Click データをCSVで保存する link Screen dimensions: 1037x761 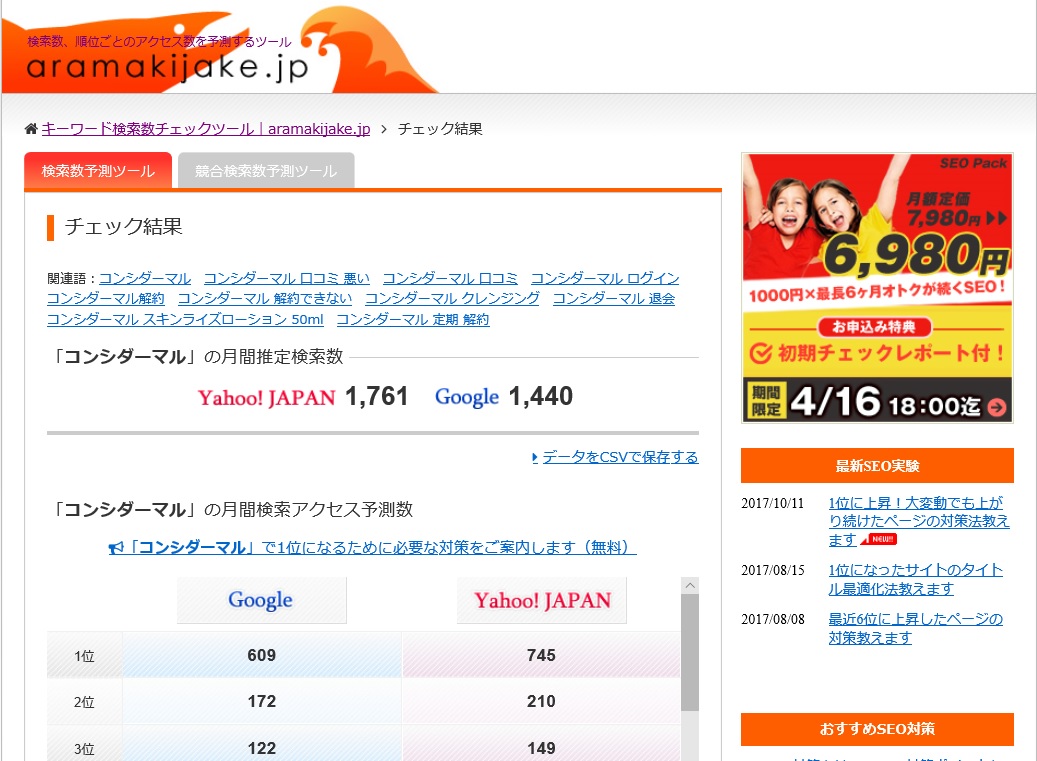pyautogui.click(x=620, y=457)
